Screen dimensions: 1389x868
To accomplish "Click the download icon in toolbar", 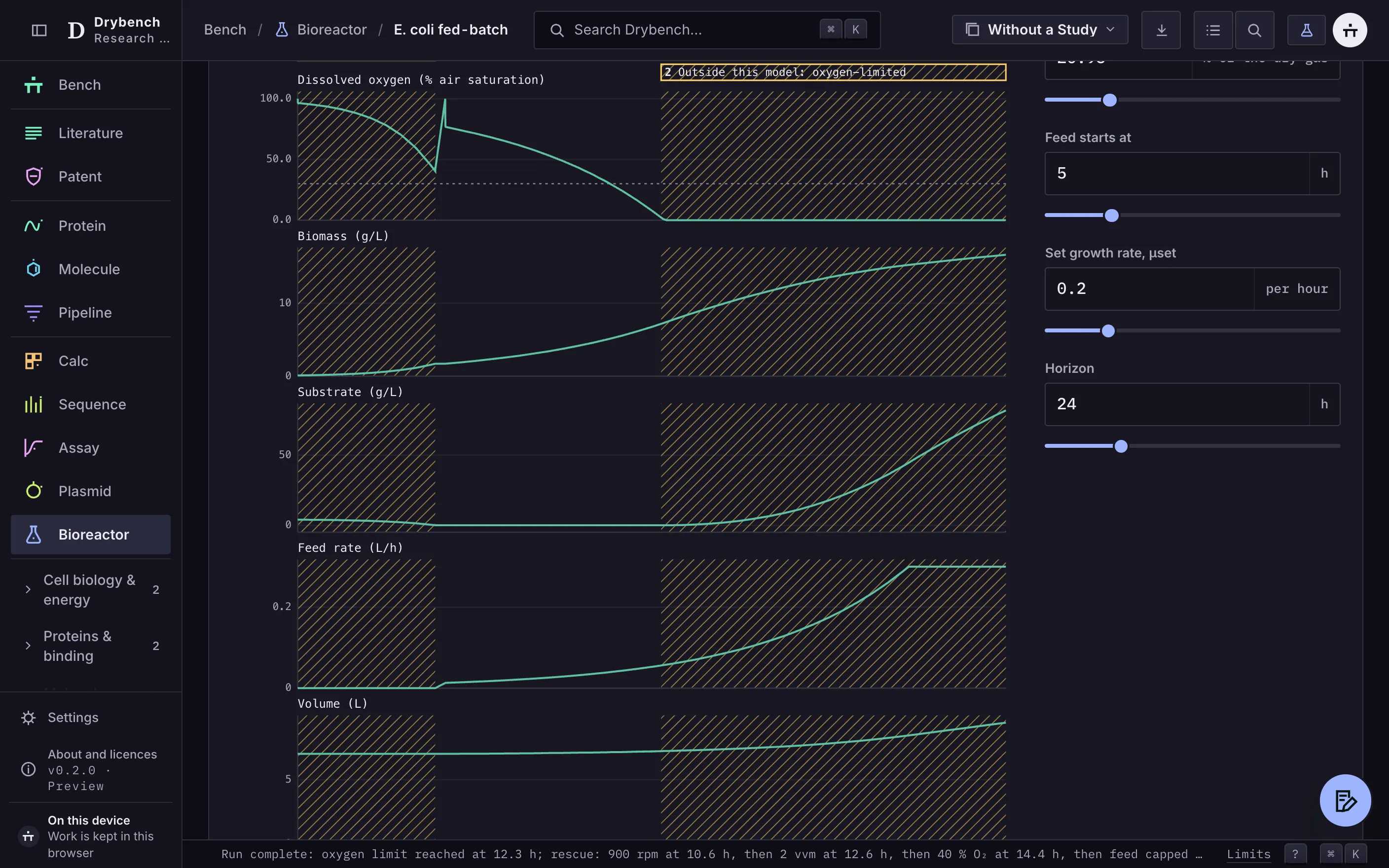I will coord(1161,30).
